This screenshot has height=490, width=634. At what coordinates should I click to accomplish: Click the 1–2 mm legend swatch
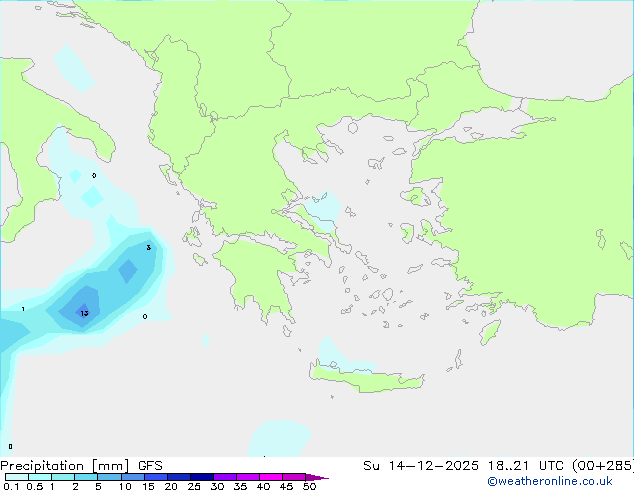point(63,477)
